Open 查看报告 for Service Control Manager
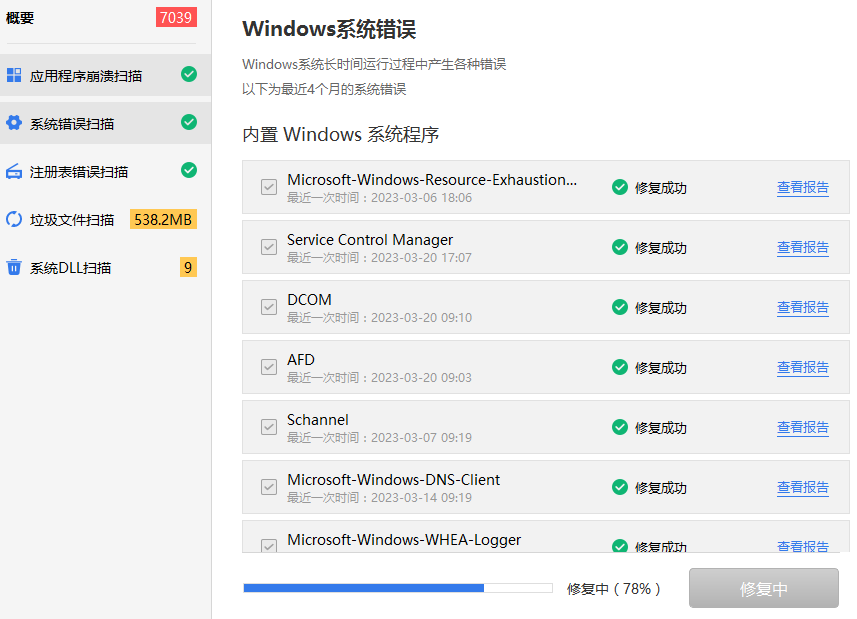The width and height of the screenshot is (857, 619). pyautogui.click(x=803, y=247)
